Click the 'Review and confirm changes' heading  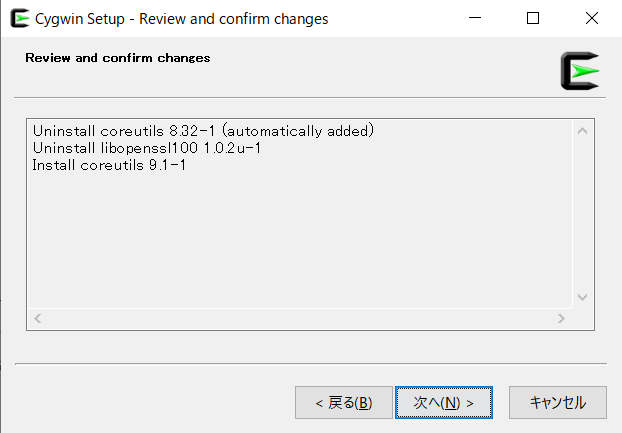click(117, 58)
